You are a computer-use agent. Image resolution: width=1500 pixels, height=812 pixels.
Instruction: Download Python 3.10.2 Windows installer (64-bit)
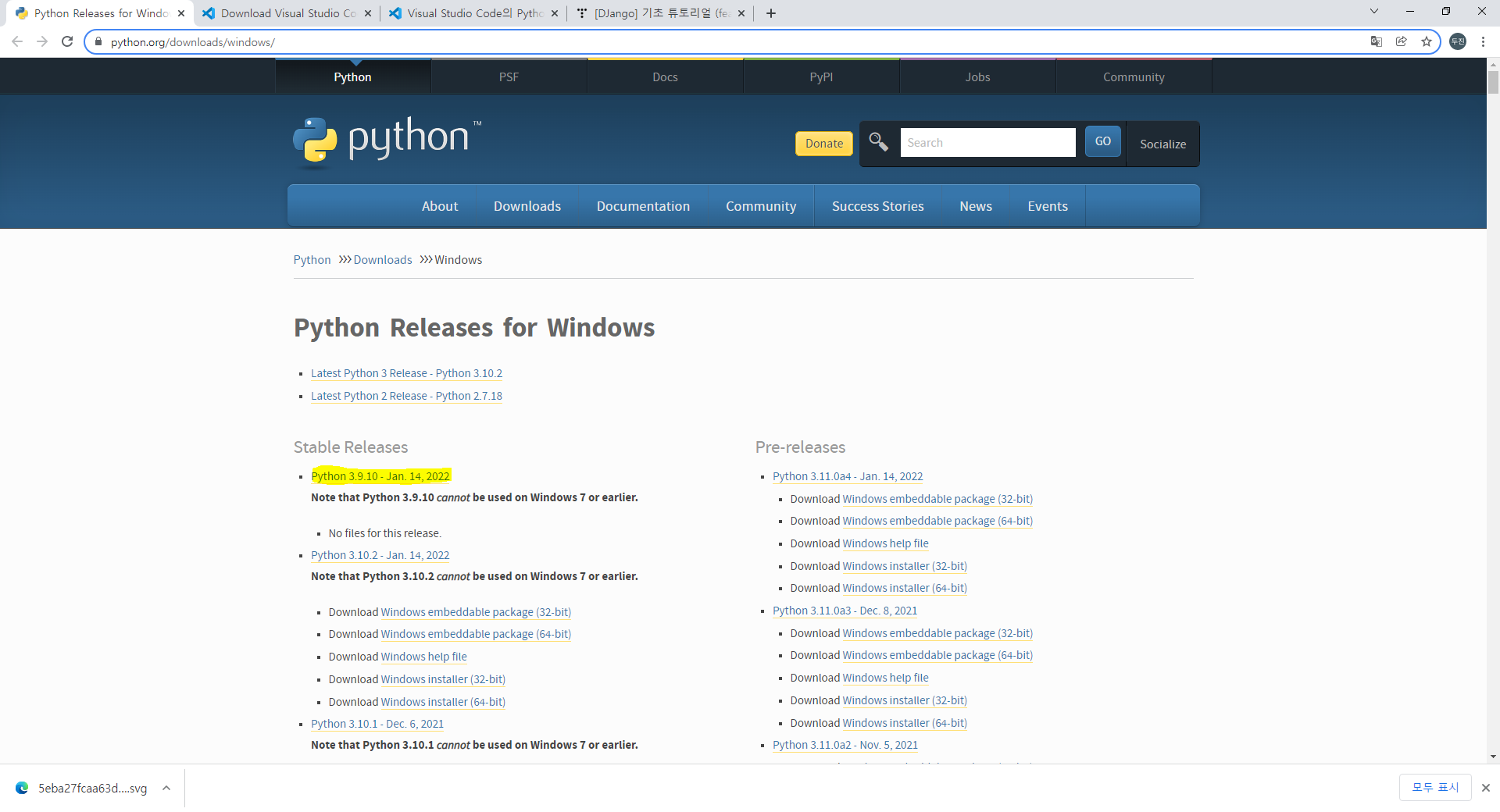click(443, 702)
